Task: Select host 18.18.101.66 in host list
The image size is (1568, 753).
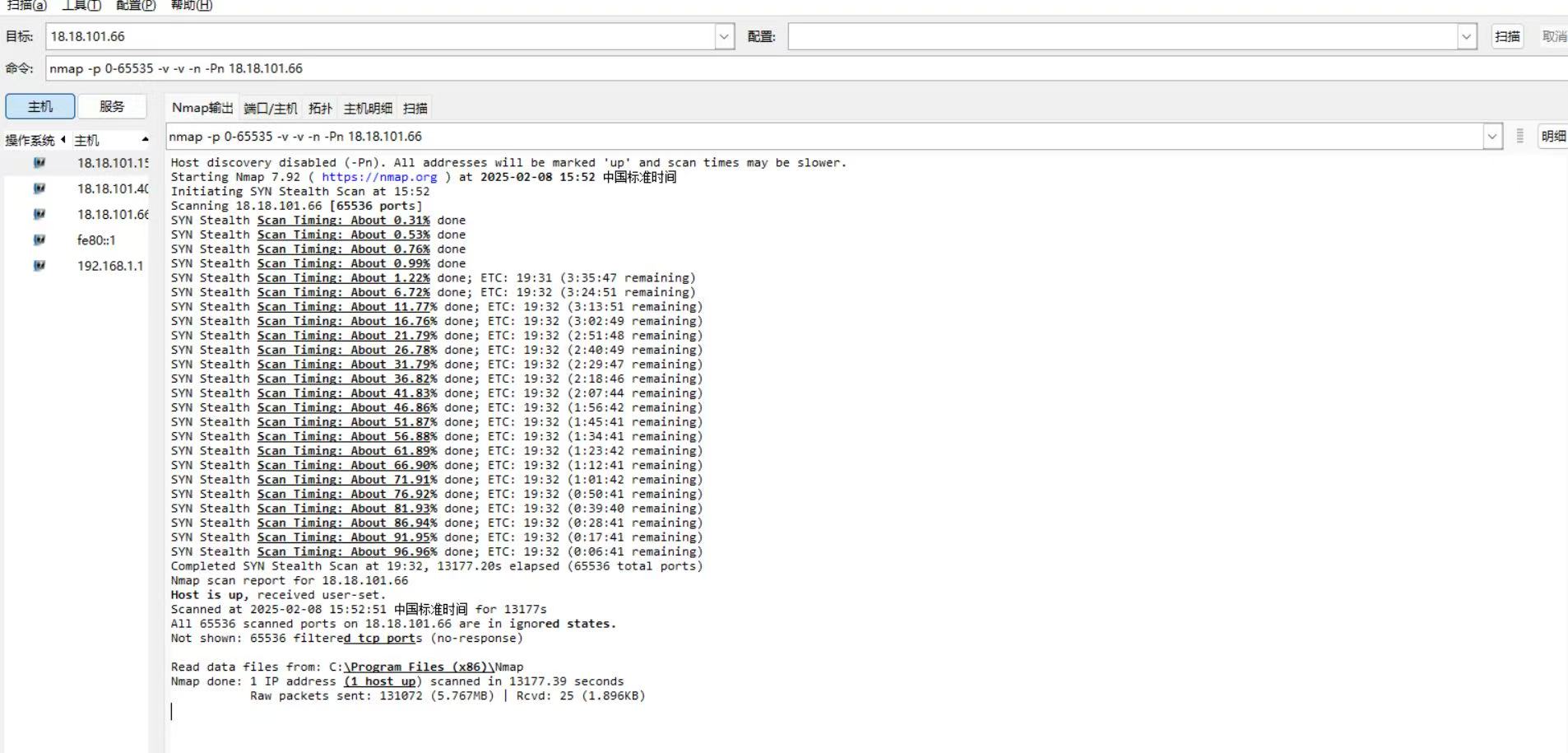Action: coord(114,214)
